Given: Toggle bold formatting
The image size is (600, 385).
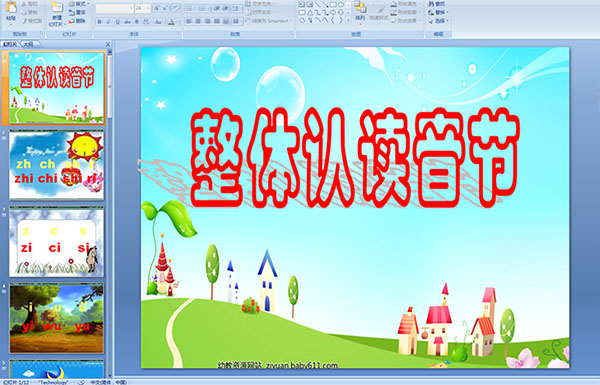Looking at the screenshot, I should [99, 22].
